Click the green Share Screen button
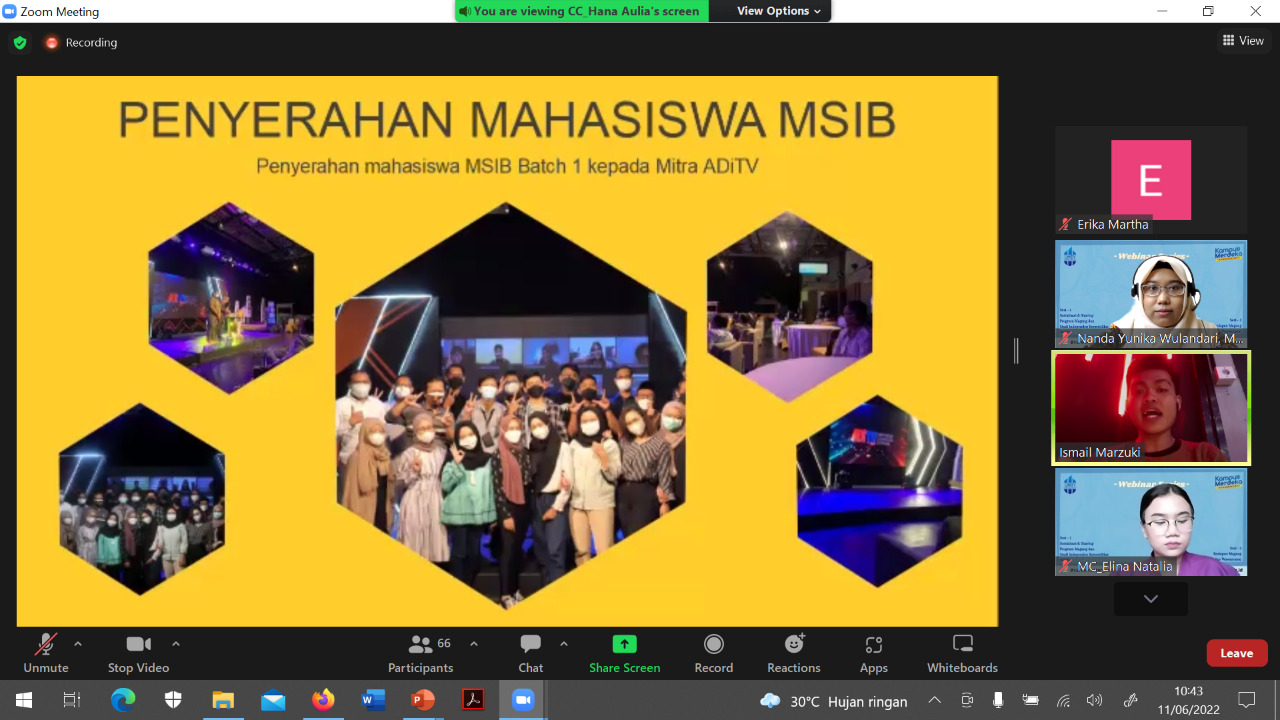Viewport: 1280px width, 720px height. tap(624, 654)
